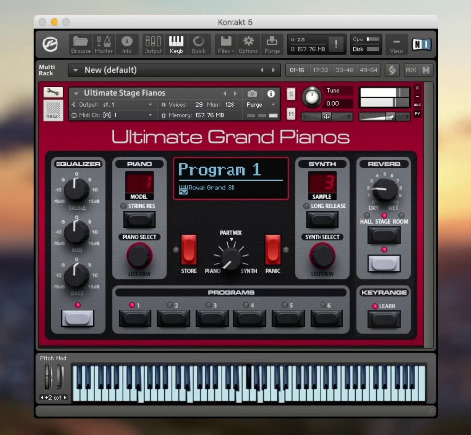Select program 3 button
Screen dimensions: 471x435
coord(212,318)
